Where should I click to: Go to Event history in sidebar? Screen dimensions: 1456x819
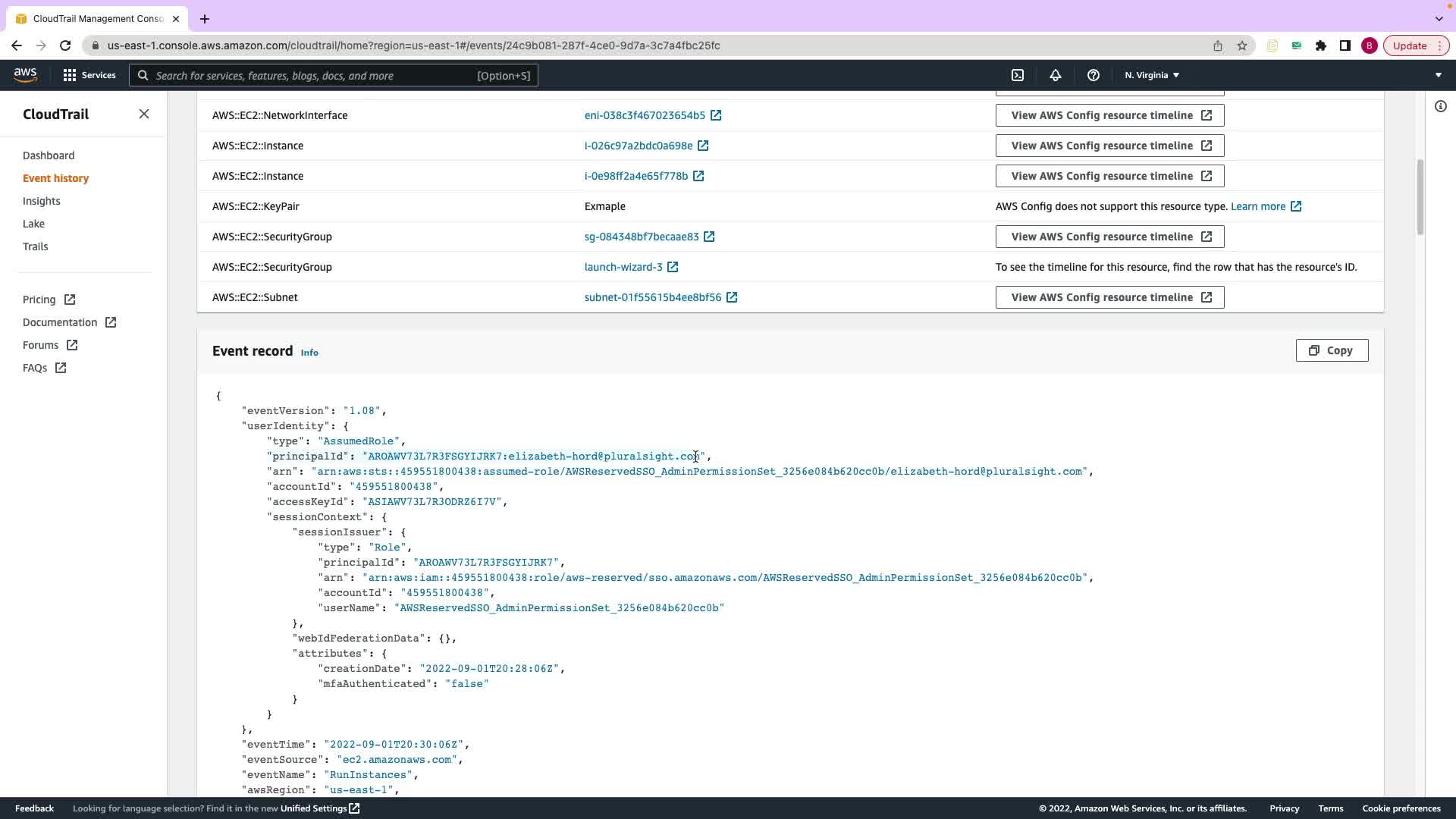point(55,178)
